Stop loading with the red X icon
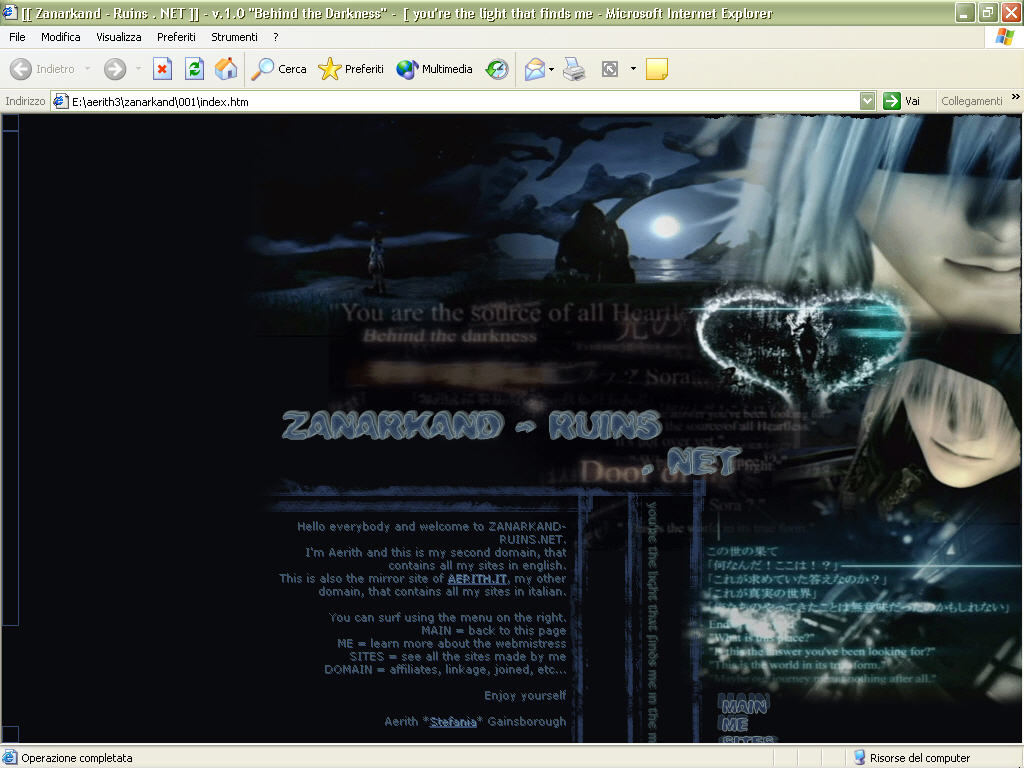The width and height of the screenshot is (1024, 768). (162, 69)
